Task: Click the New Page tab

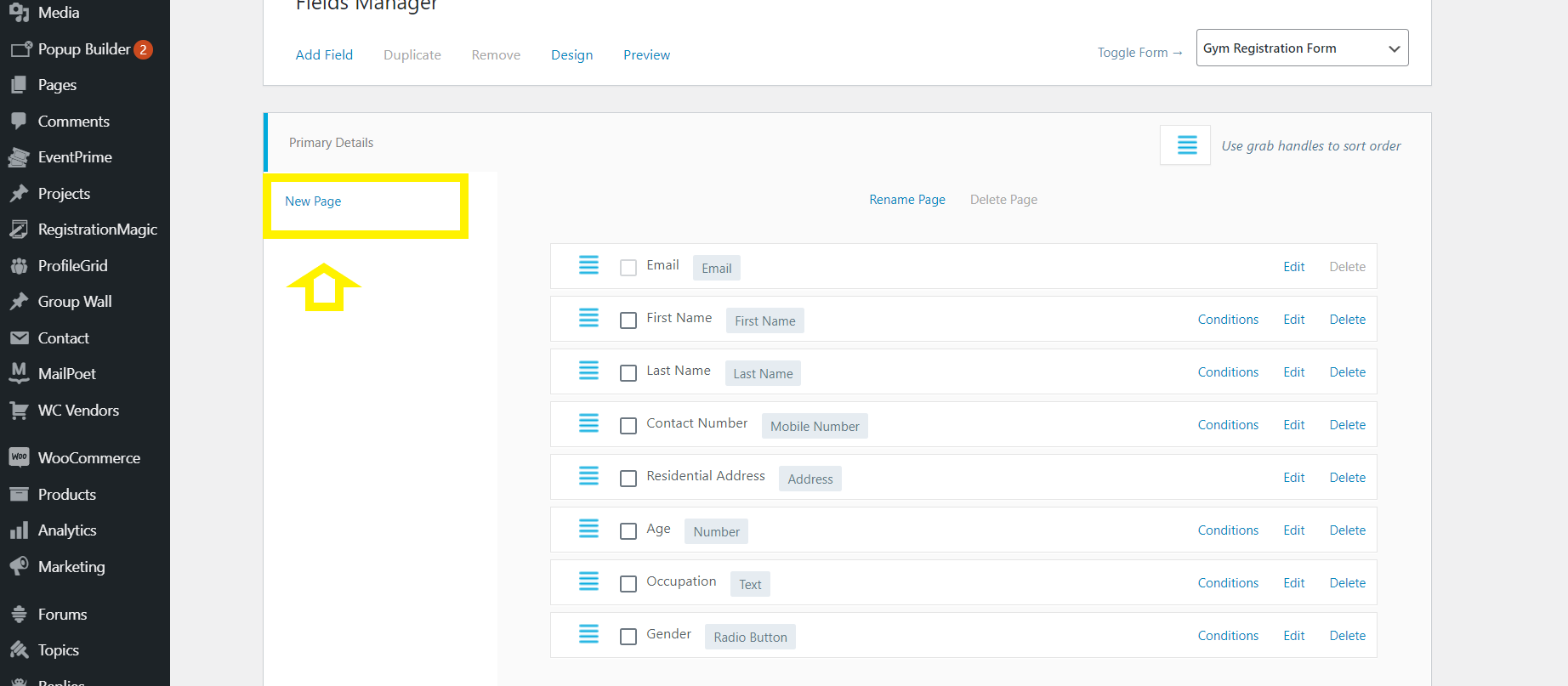Action: pyautogui.click(x=313, y=201)
